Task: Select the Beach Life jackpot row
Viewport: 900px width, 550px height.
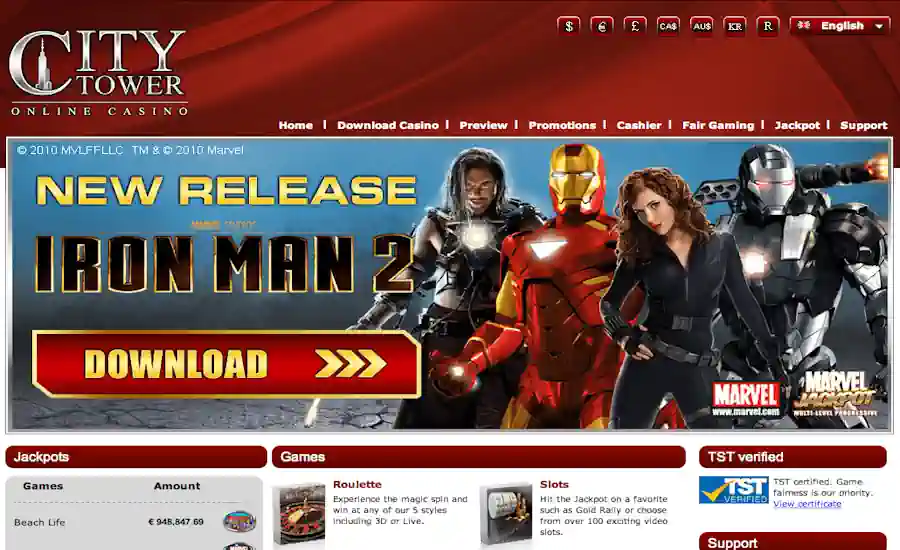Action: (x=134, y=522)
